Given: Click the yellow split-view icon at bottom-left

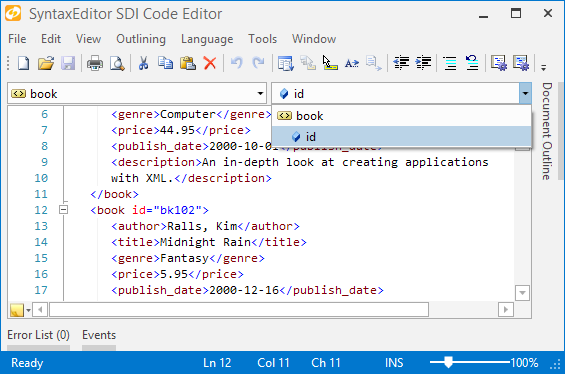Looking at the screenshot, I should (17, 310).
